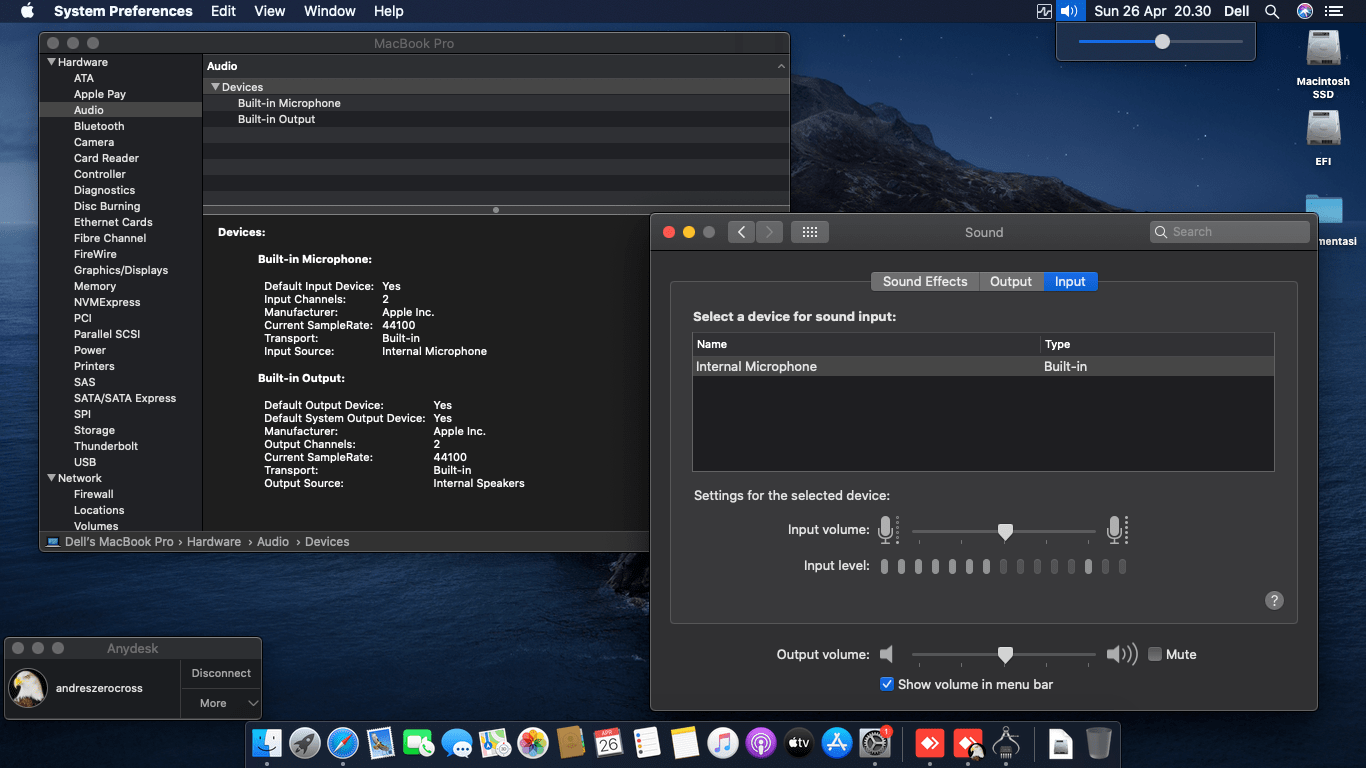Viewport: 1366px width, 768px height.
Task: Open Maps from the dock
Action: tap(495, 743)
